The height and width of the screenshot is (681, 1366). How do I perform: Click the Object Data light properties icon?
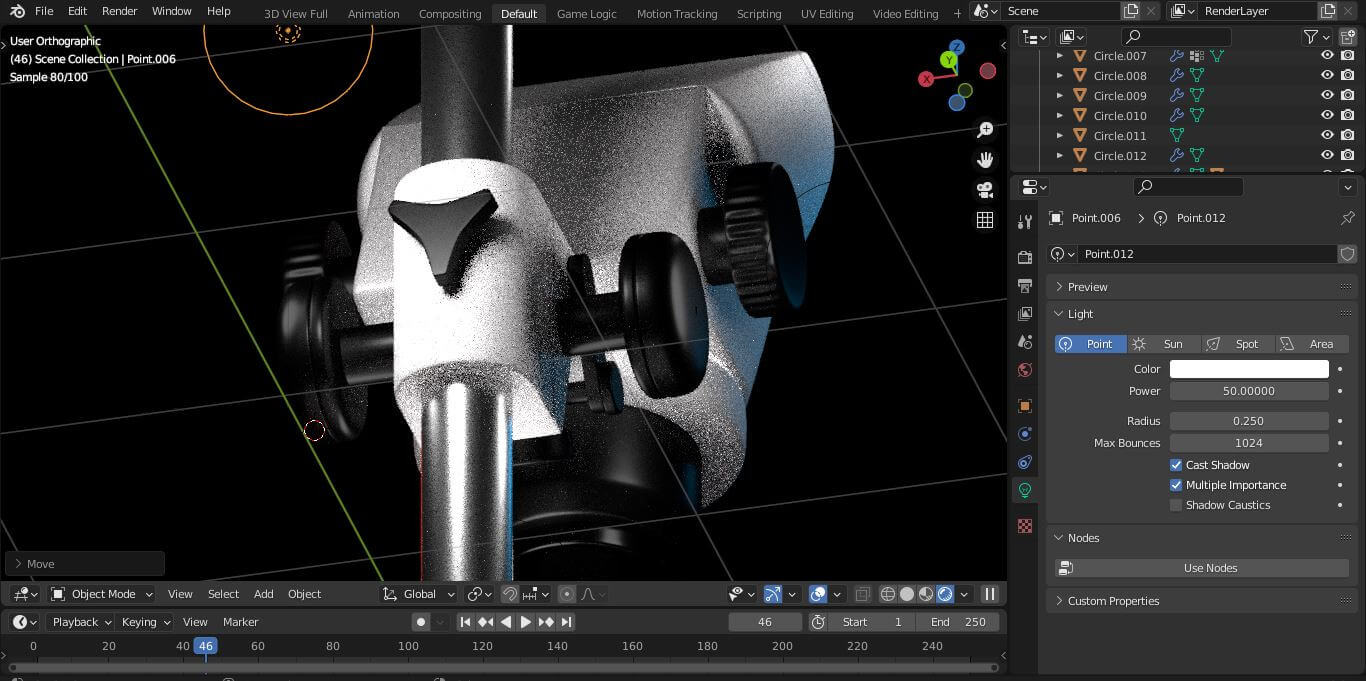pyautogui.click(x=1025, y=490)
